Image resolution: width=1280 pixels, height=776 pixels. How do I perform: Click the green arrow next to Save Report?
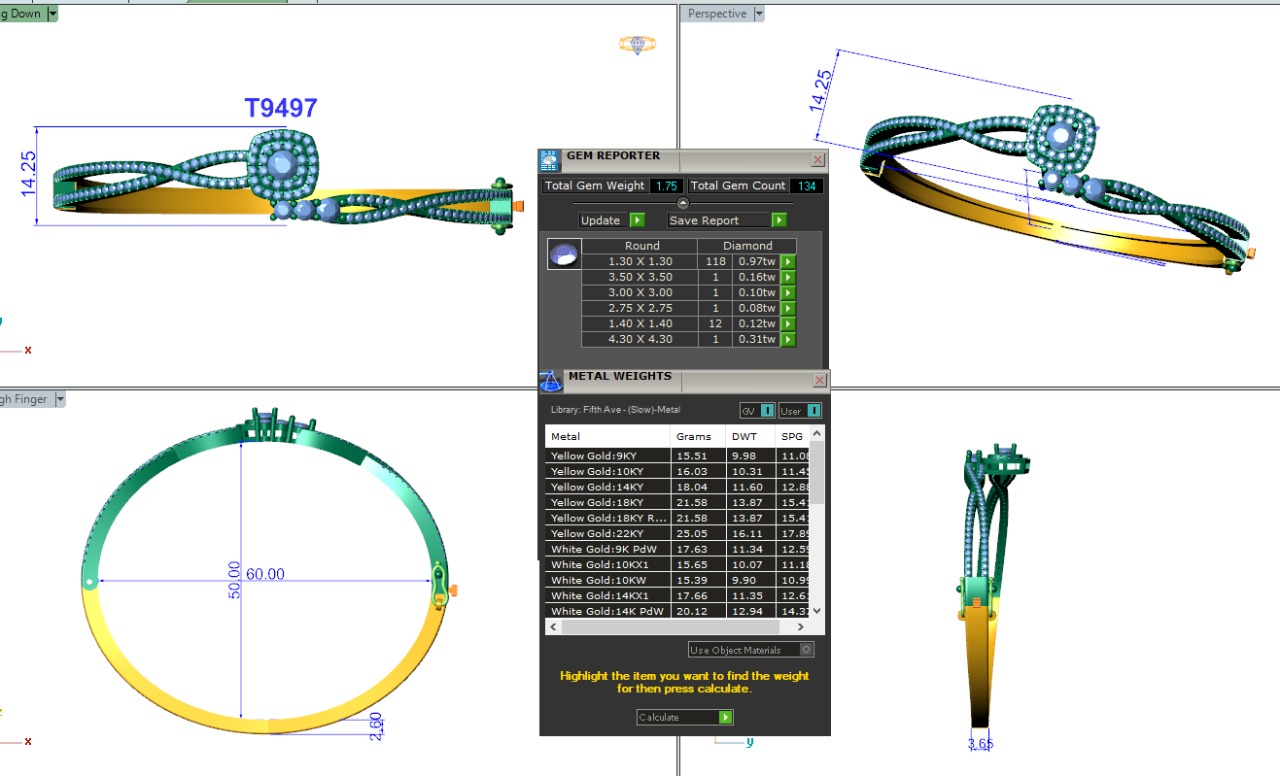click(x=779, y=220)
